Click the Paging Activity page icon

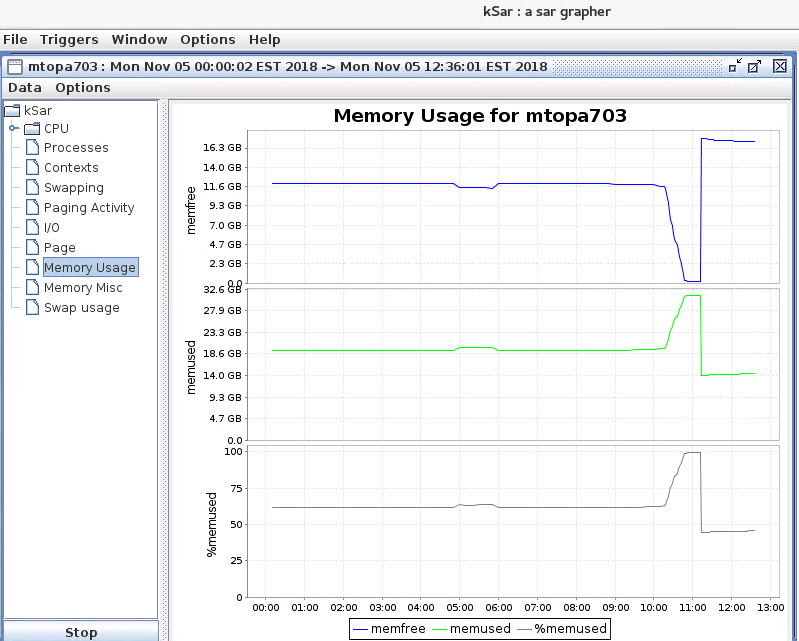tap(33, 207)
